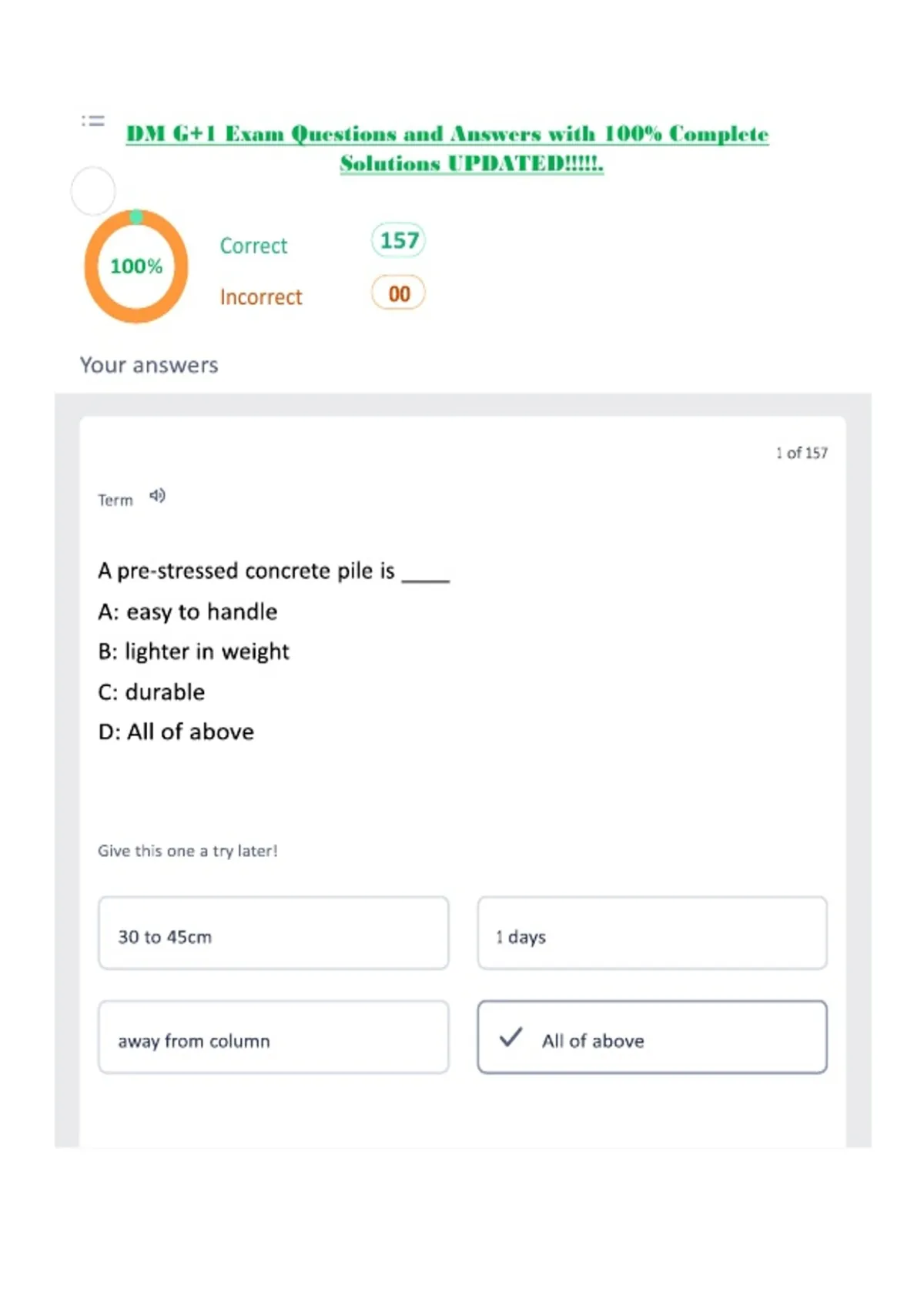Click the "Your answers" heading

tap(149, 365)
